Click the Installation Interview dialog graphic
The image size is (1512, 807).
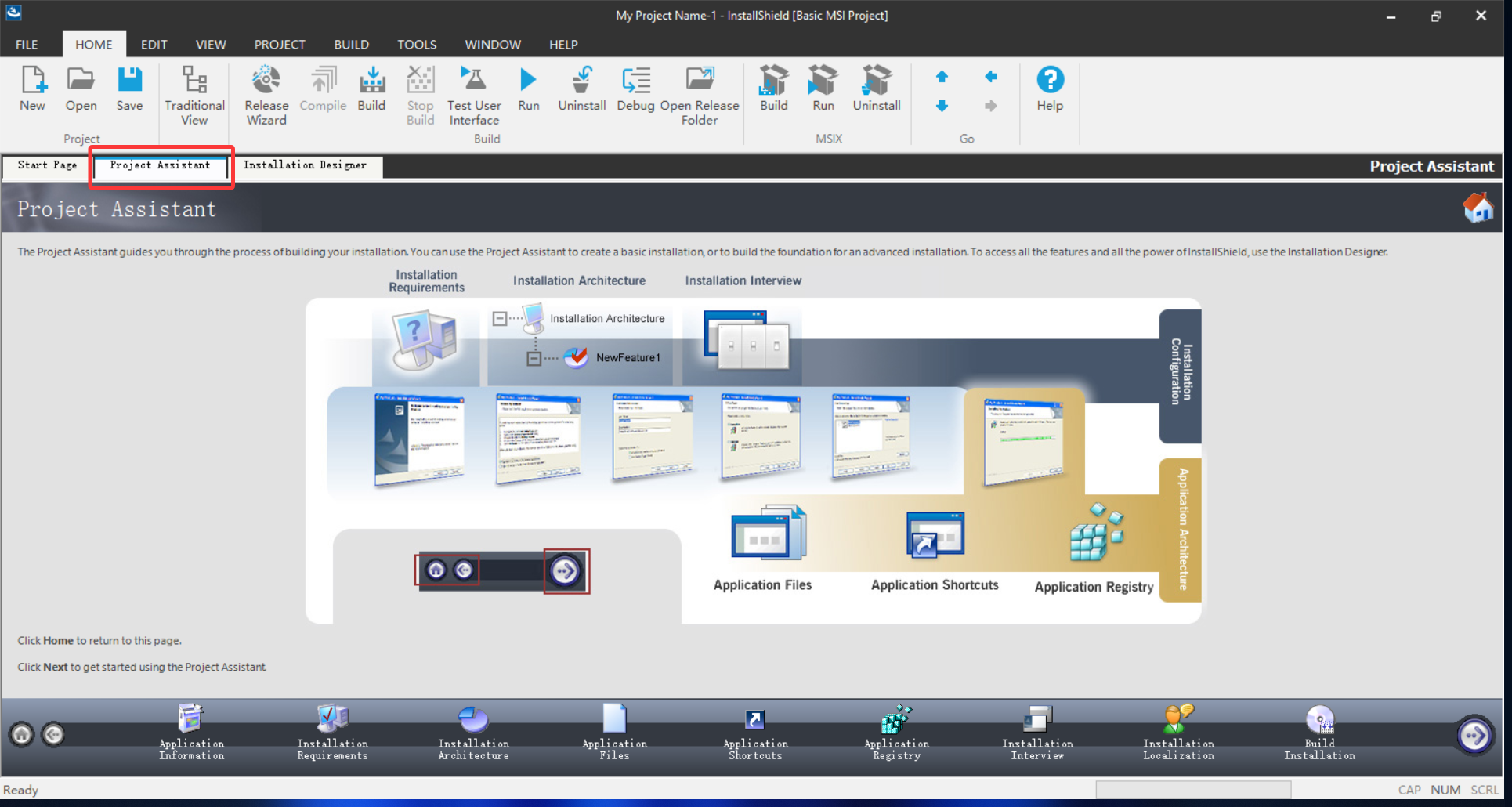[747, 340]
